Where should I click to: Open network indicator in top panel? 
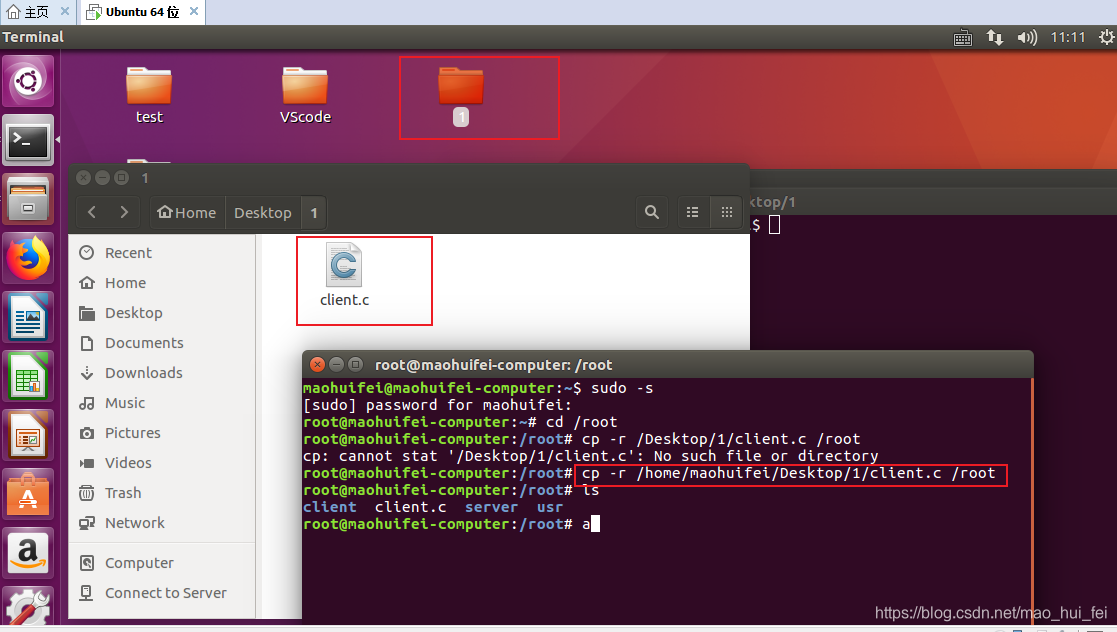point(995,38)
